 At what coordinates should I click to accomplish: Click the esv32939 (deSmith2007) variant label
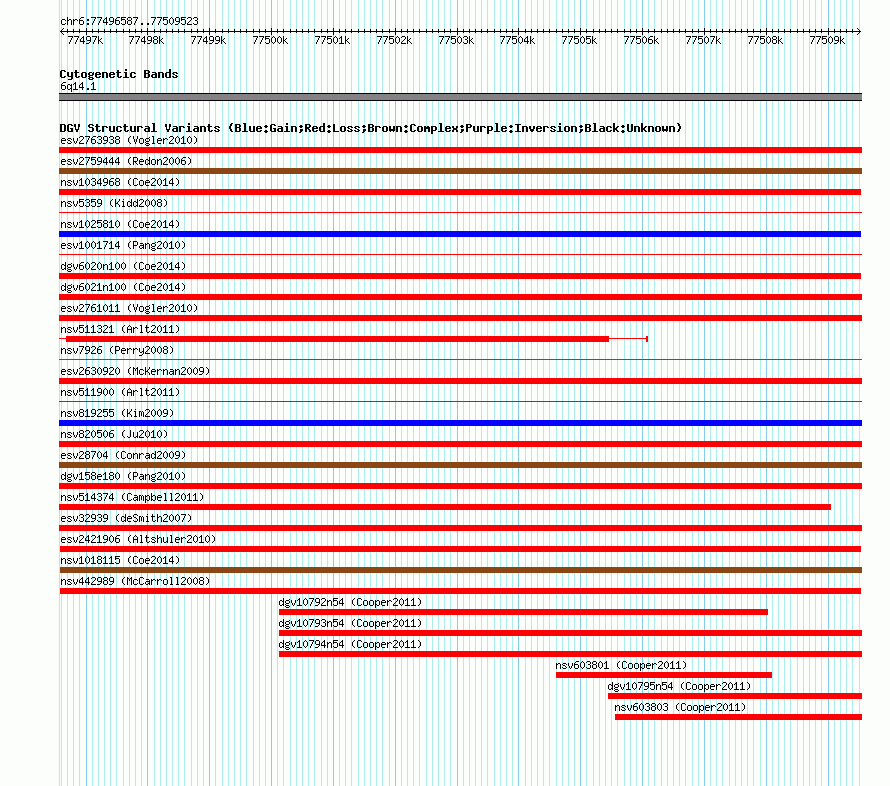point(126,518)
